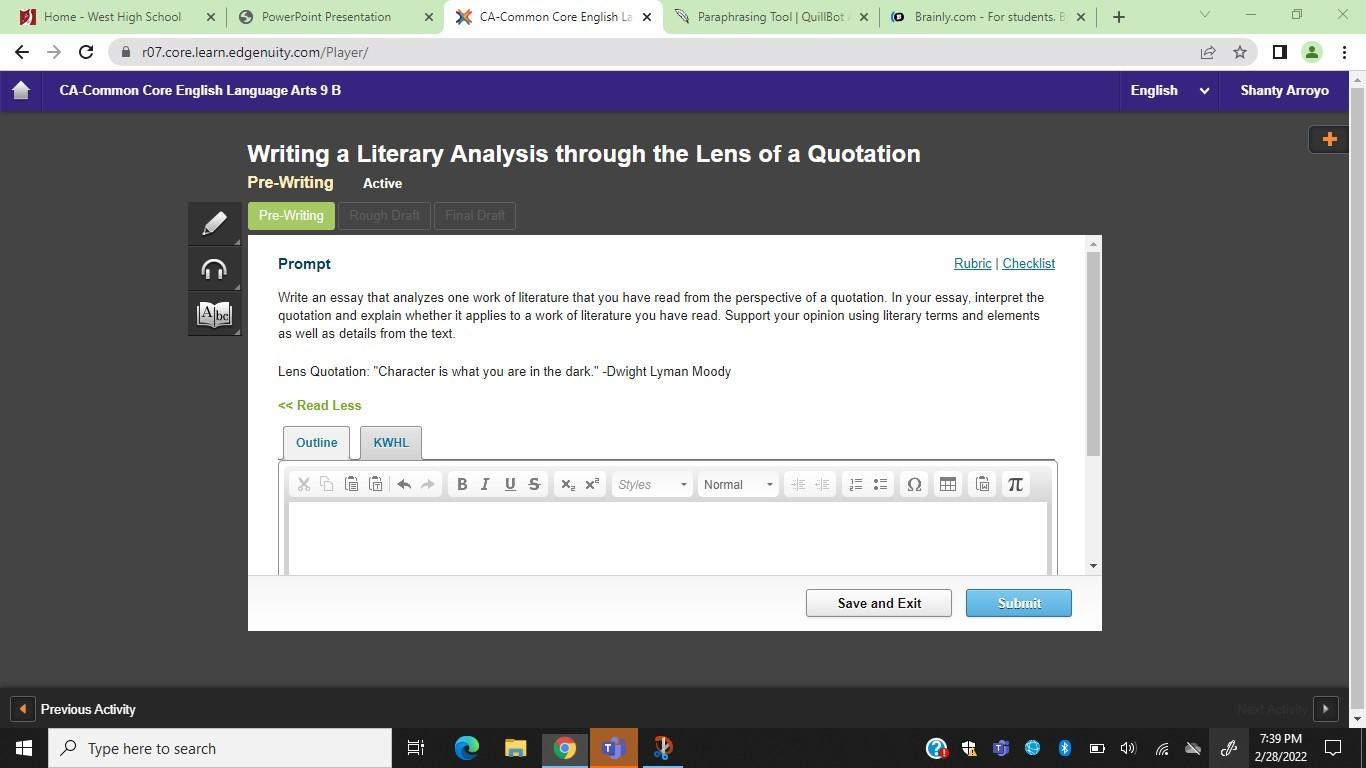Switch to the QuillBot Paraphrasing Tool browser tab
Image resolution: width=1366 pixels, height=768 pixels.
(x=770, y=17)
